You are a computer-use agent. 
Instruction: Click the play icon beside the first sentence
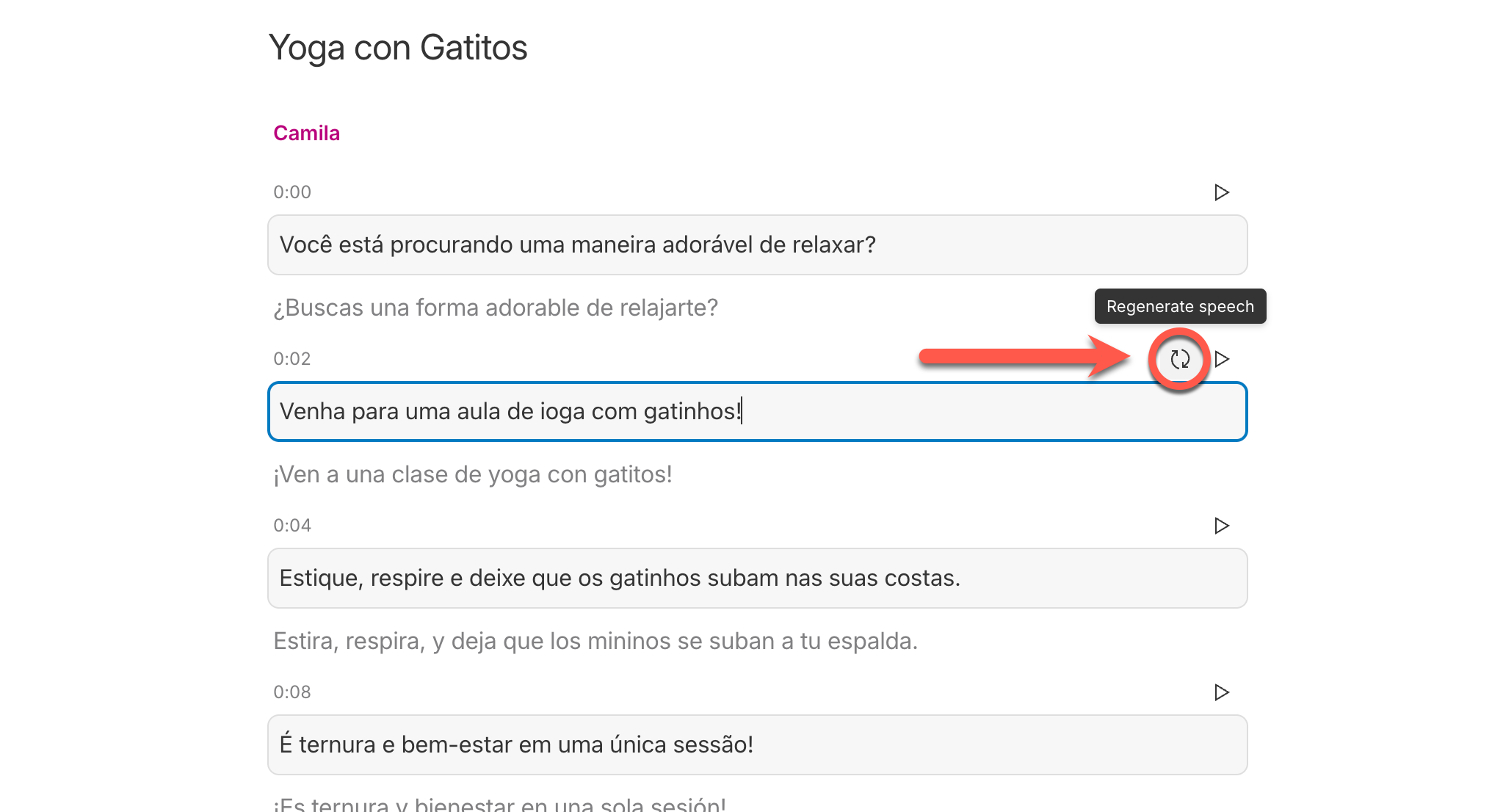(x=1221, y=192)
